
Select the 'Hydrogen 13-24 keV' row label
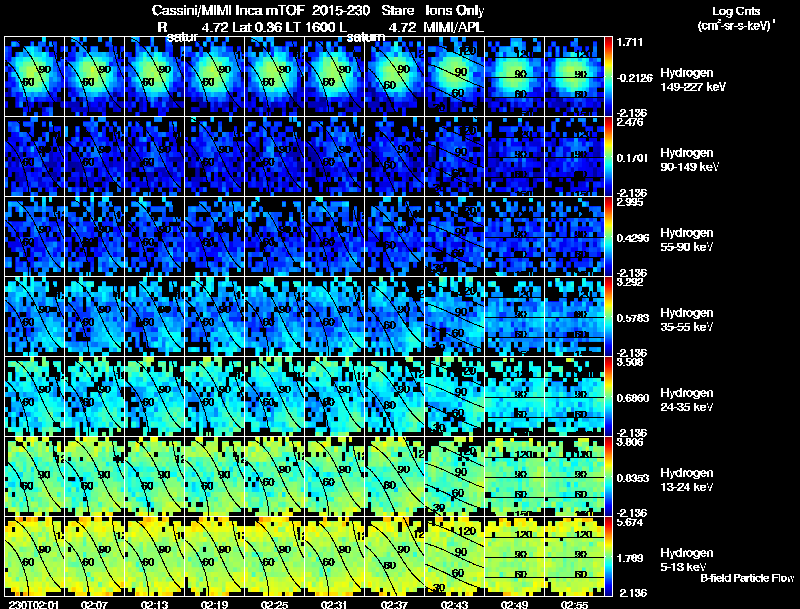point(687,480)
